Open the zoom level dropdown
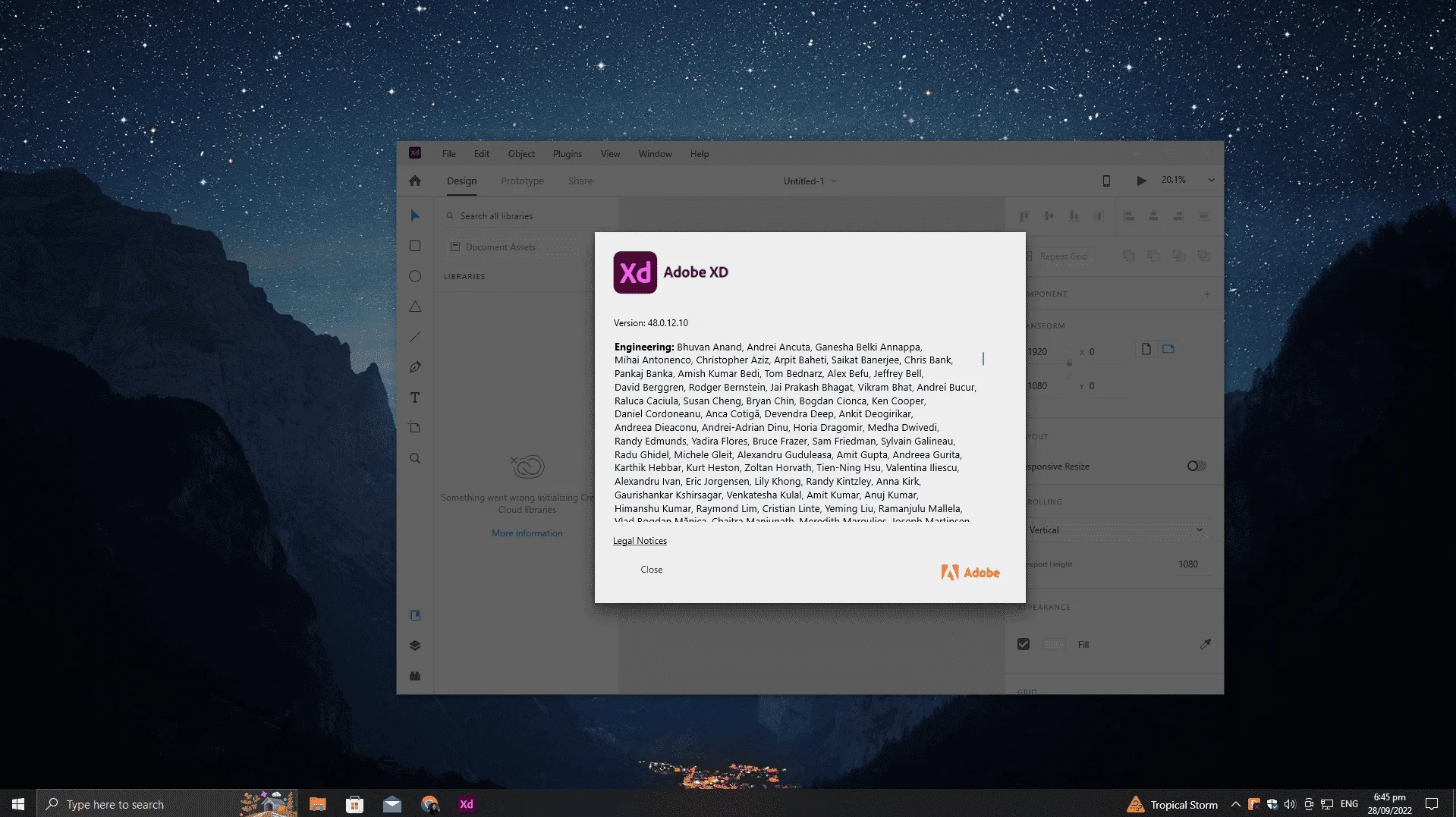1456x817 pixels. coord(1211,181)
